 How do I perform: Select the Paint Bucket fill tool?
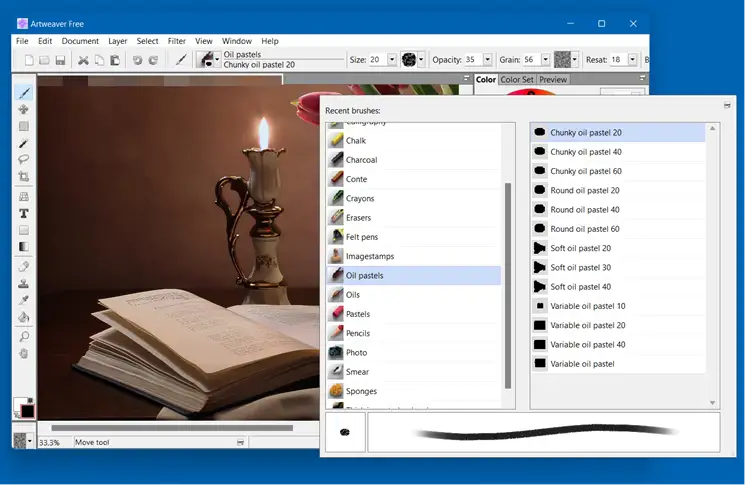point(23,317)
